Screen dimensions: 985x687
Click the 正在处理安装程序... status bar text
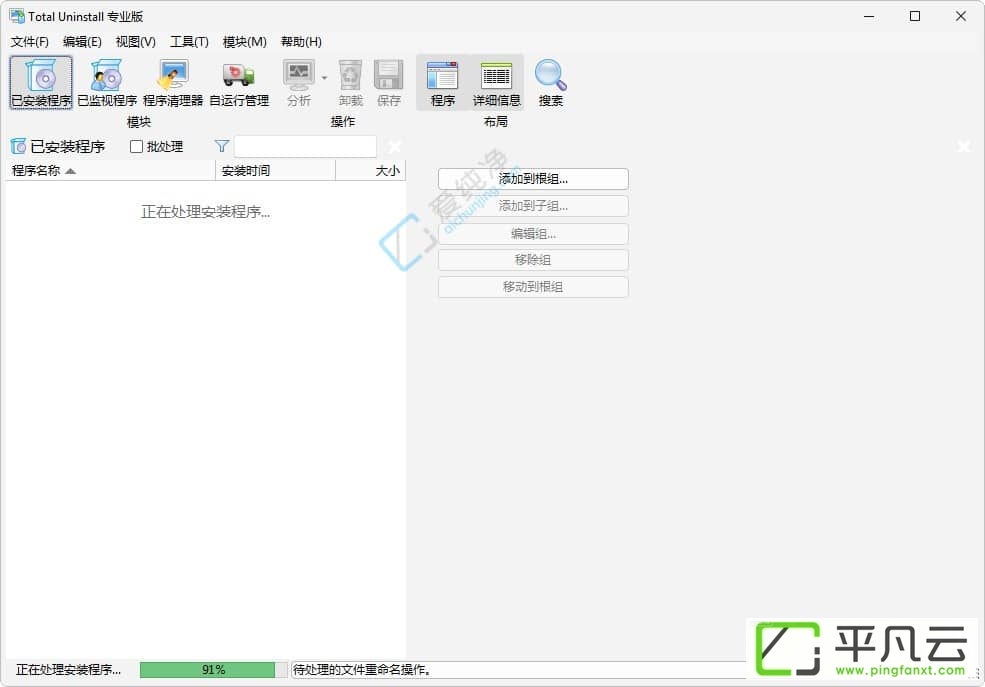pos(68,669)
